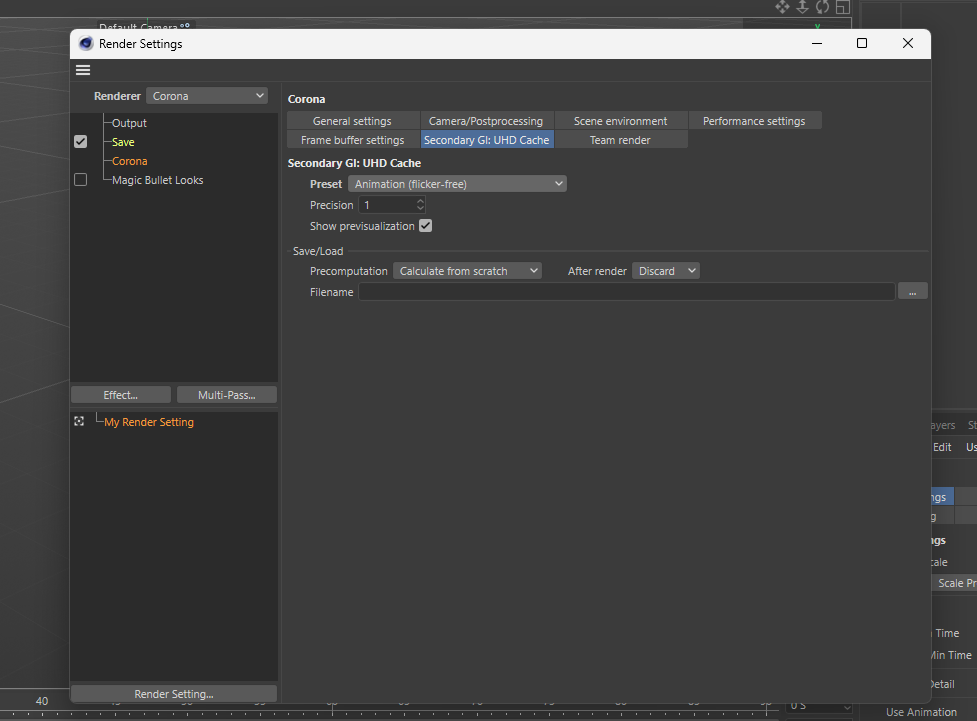Uncheck Show previsualization
The image size is (977, 721).
[426, 226]
